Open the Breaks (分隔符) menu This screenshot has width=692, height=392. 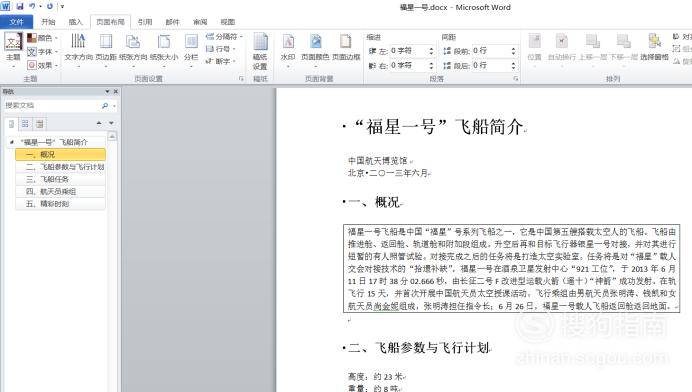pos(224,37)
